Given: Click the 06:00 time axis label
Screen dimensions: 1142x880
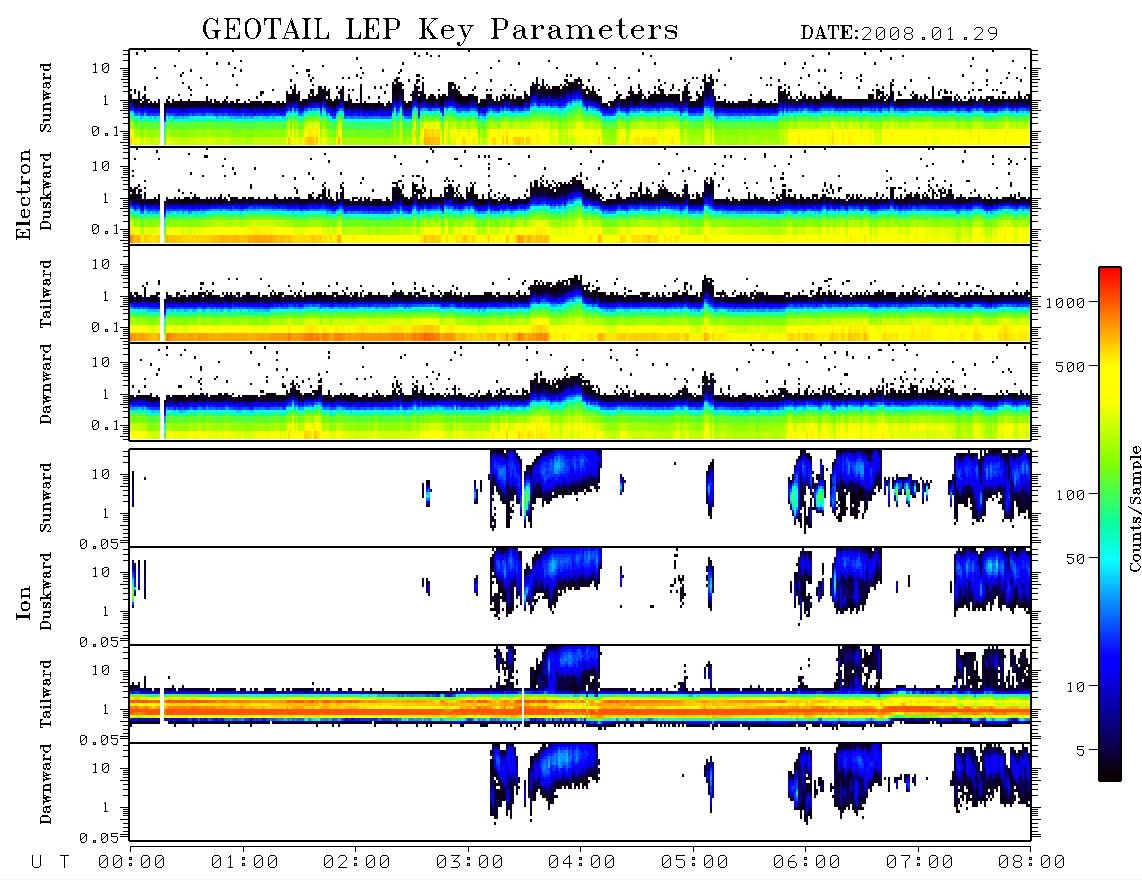Looking at the screenshot, I should (807, 862).
